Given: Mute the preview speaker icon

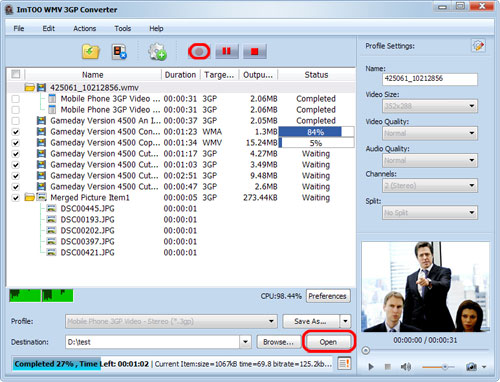Looking at the screenshot, I should click(x=405, y=367).
